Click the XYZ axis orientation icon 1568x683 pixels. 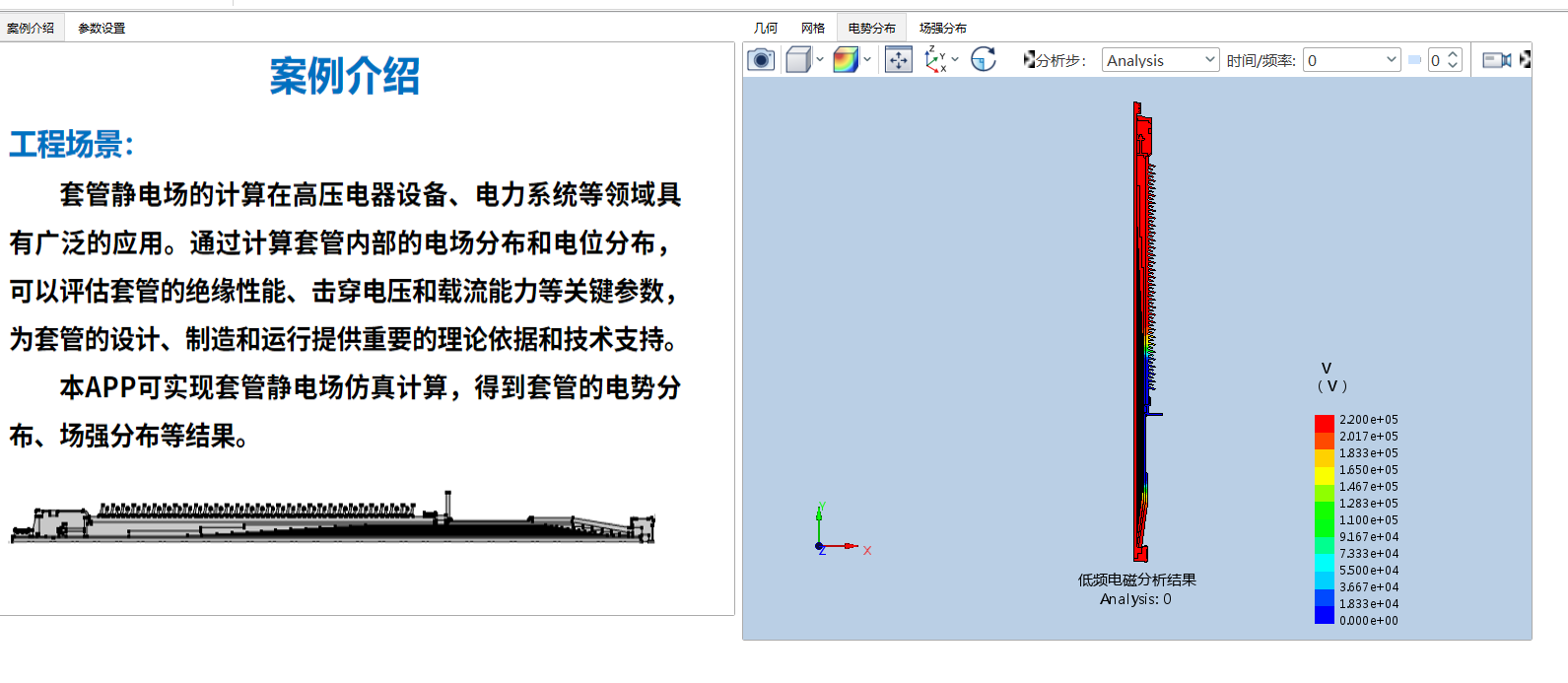point(934,60)
